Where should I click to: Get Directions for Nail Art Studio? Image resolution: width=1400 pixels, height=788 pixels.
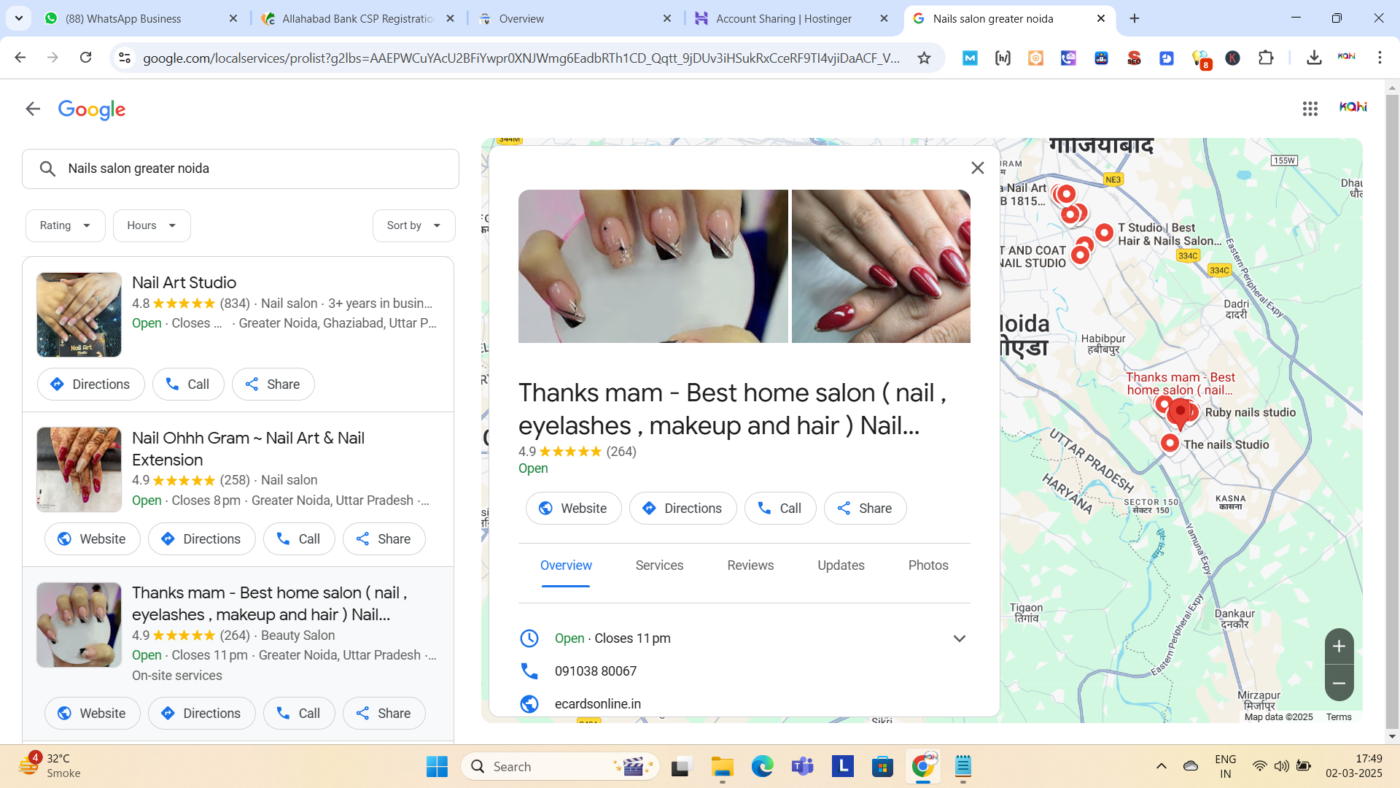coord(91,384)
